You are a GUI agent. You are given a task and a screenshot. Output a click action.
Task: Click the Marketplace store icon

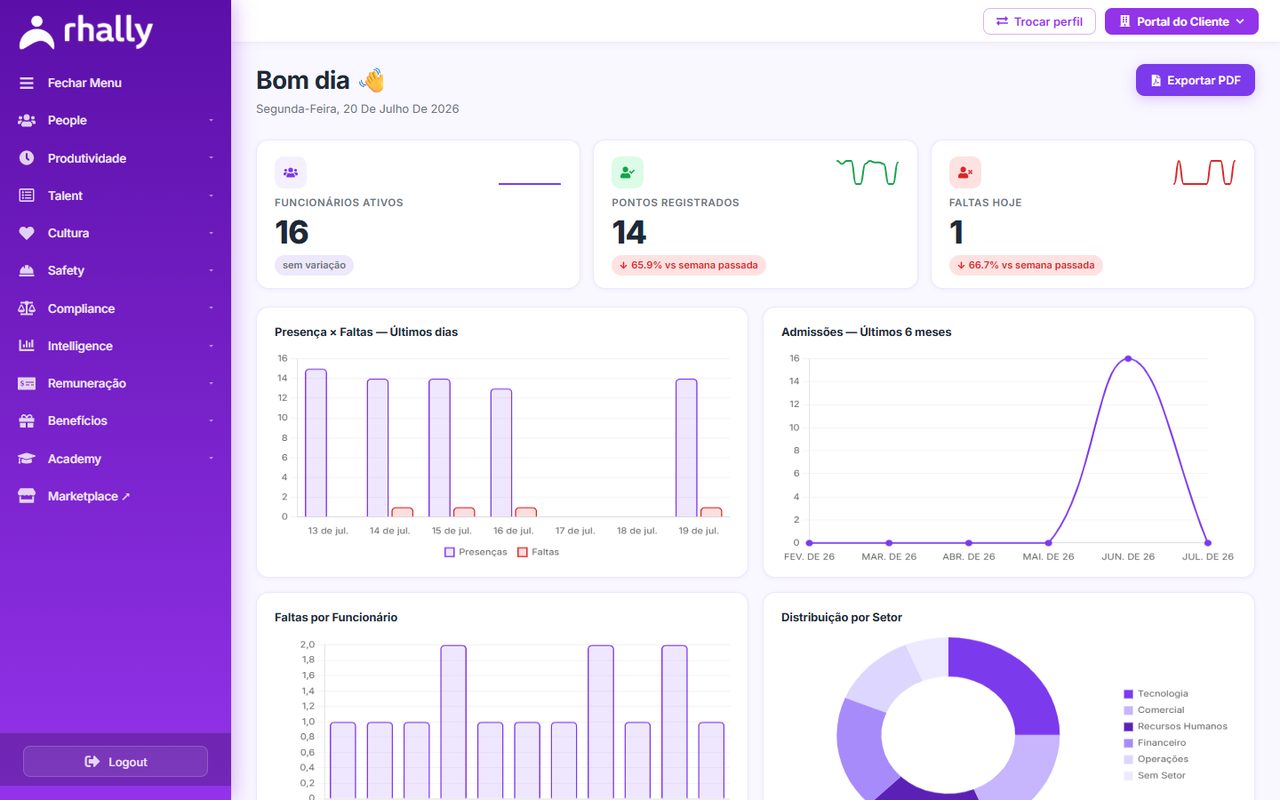pos(27,496)
